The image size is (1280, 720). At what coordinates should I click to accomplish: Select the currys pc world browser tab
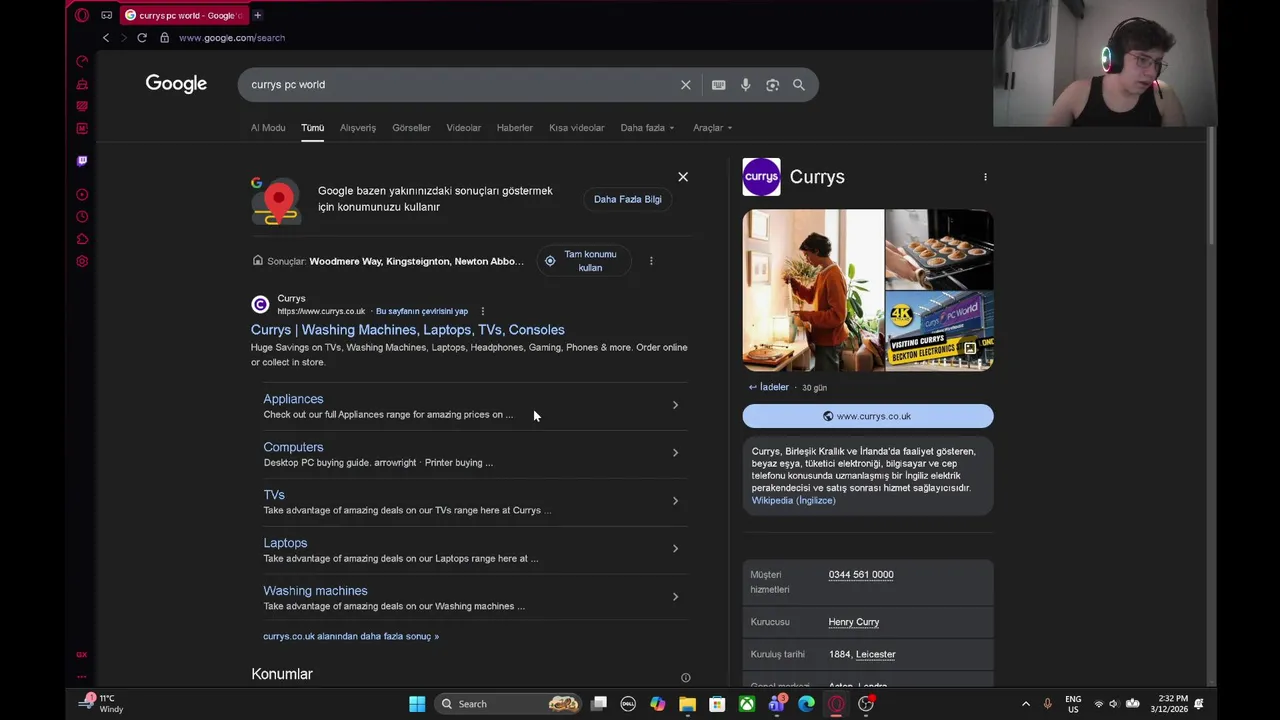click(x=183, y=15)
